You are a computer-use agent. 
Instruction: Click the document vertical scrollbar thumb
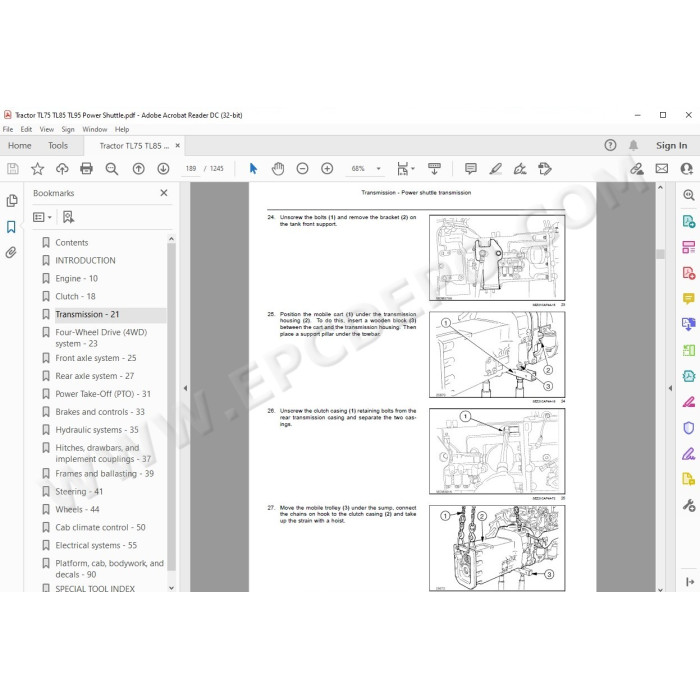click(x=661, y=254)
